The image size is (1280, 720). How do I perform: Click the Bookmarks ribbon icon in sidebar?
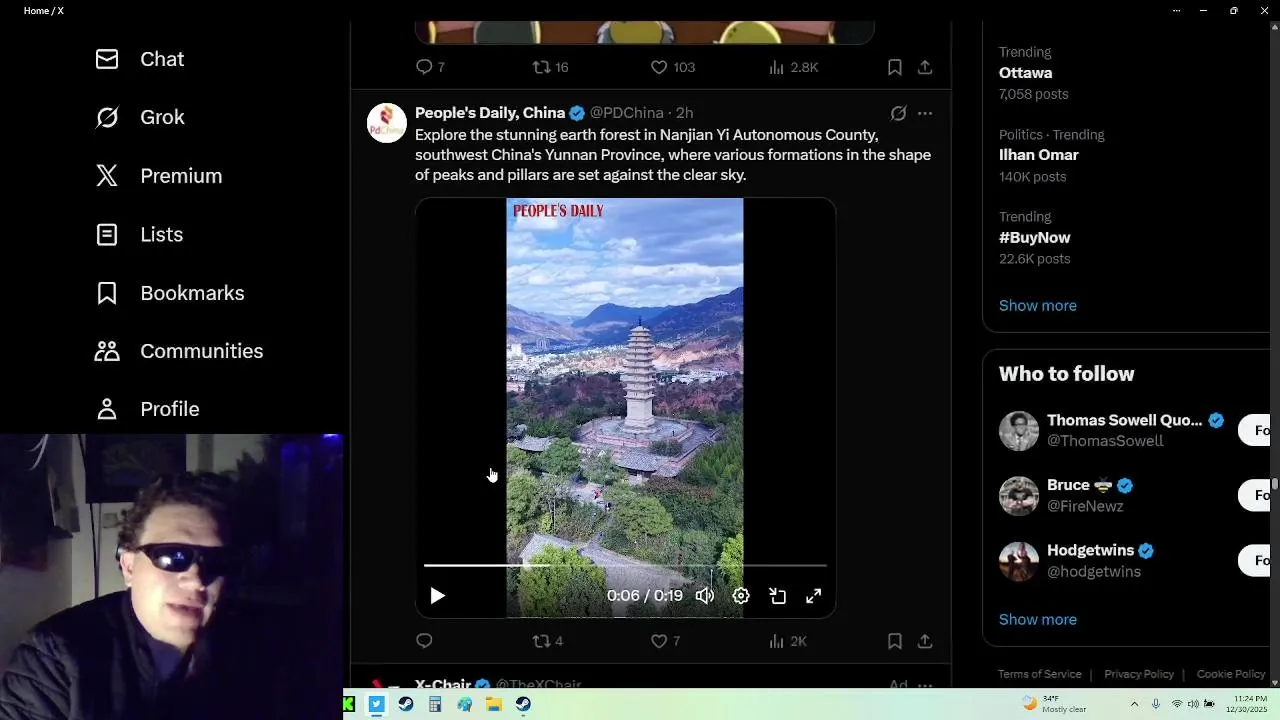(107, 293)
